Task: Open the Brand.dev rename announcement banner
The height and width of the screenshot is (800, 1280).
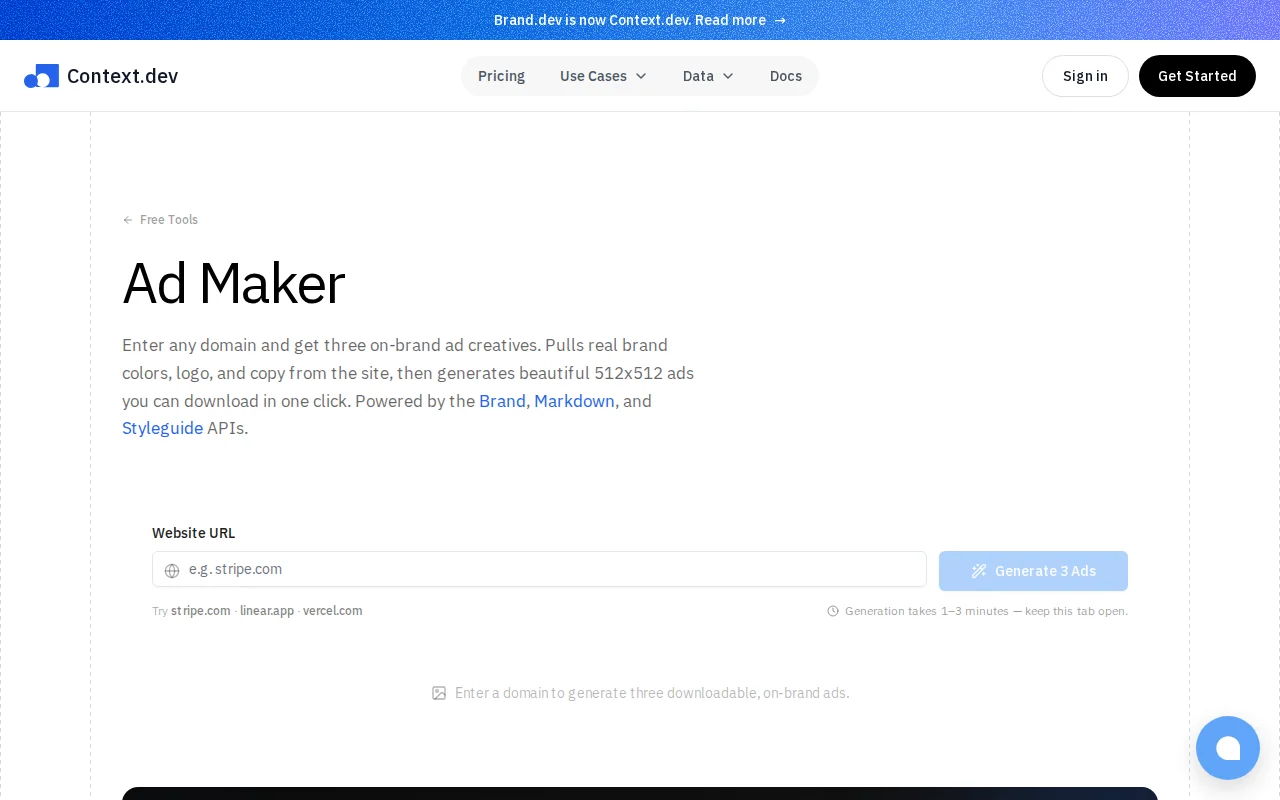Action: pos(640,20)
